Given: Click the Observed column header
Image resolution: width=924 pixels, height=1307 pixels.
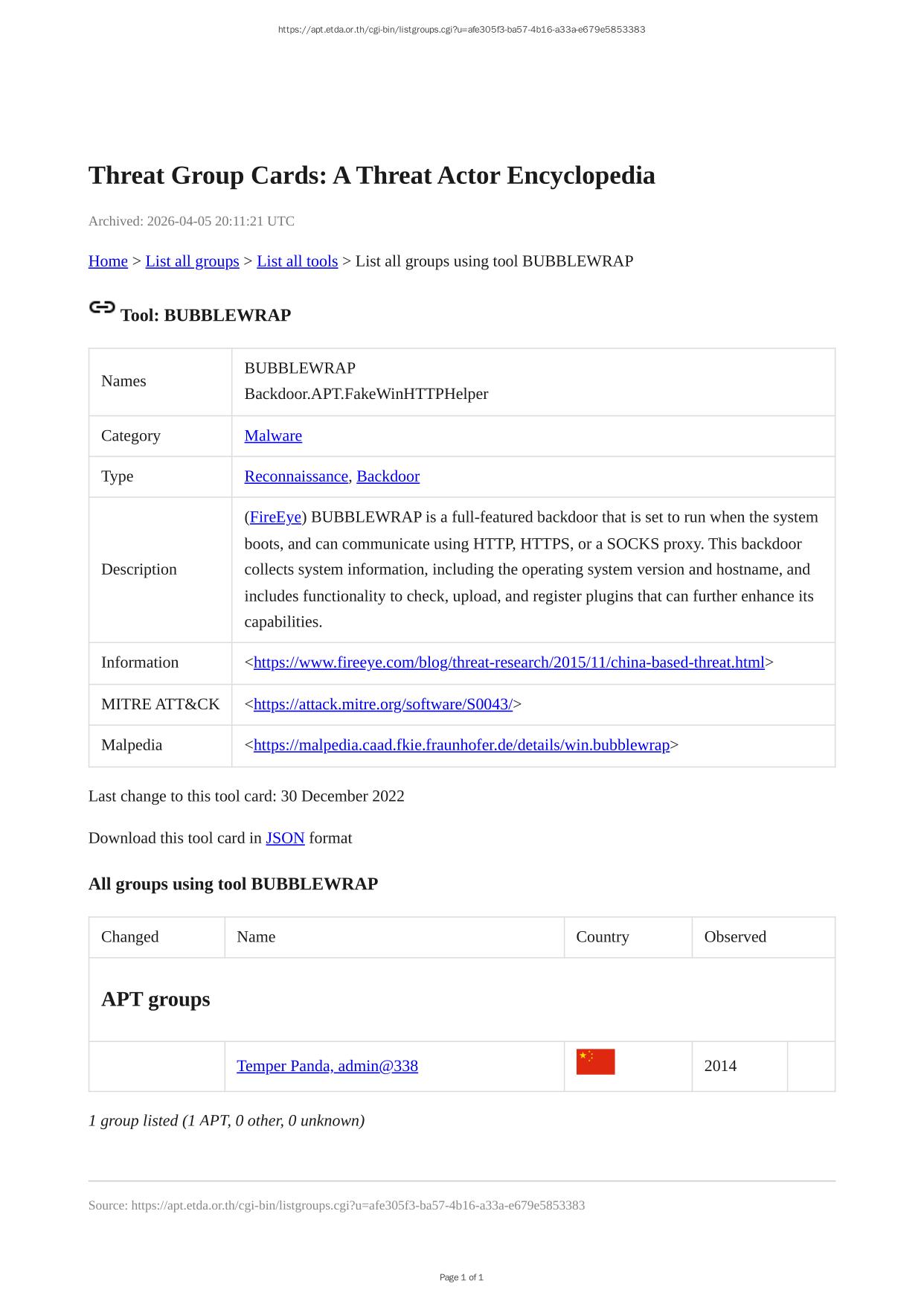Looking at the screenshot, I should pyautogui.click(x=735, y=937).
